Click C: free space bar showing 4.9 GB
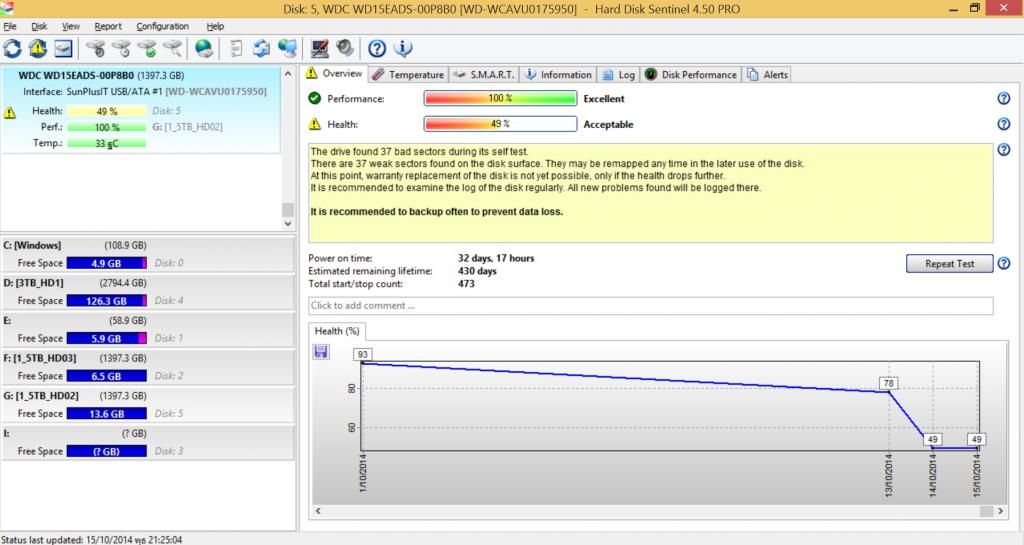 (x=106, y=264)
